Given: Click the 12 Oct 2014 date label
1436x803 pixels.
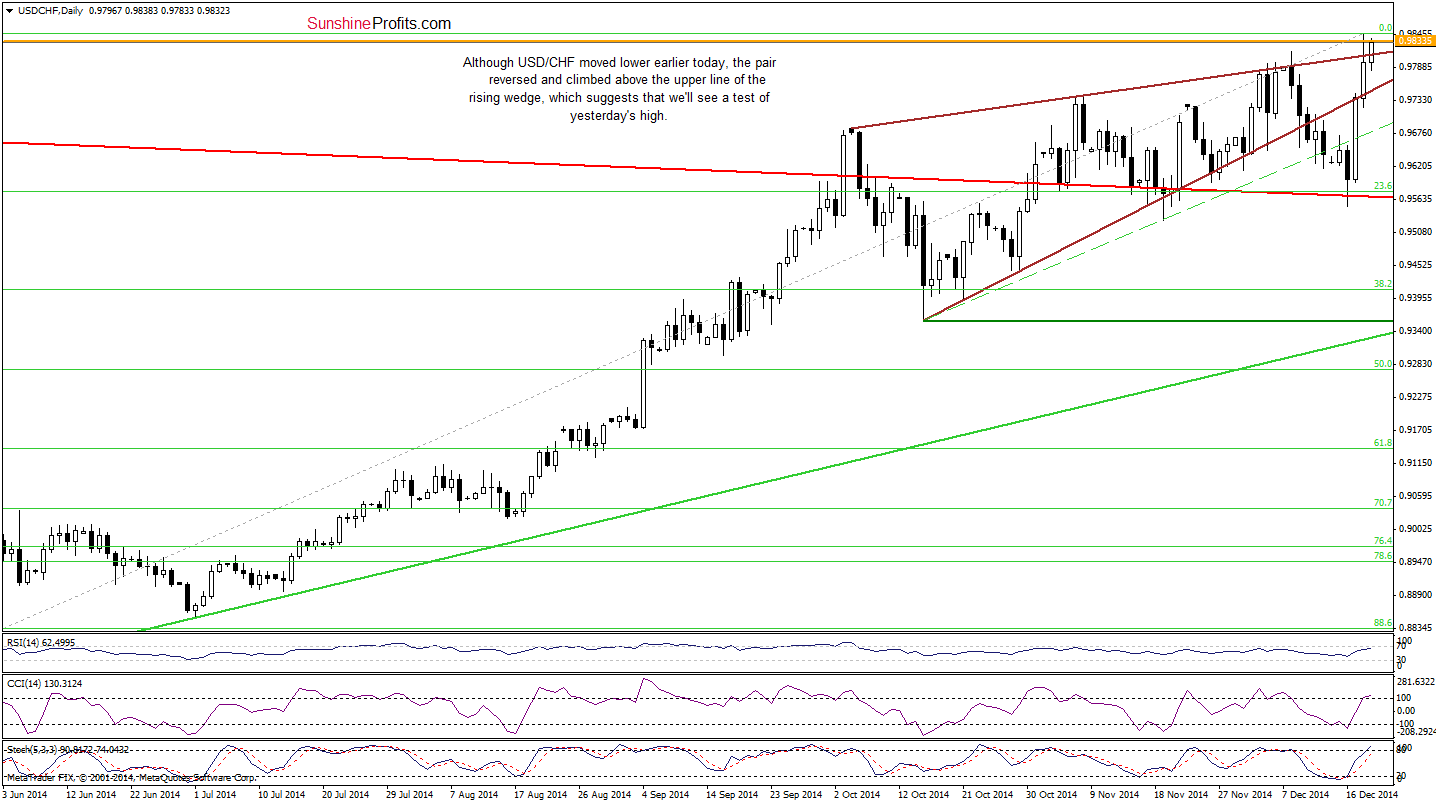Looking at the screenshot, I should tap(923, 795).
